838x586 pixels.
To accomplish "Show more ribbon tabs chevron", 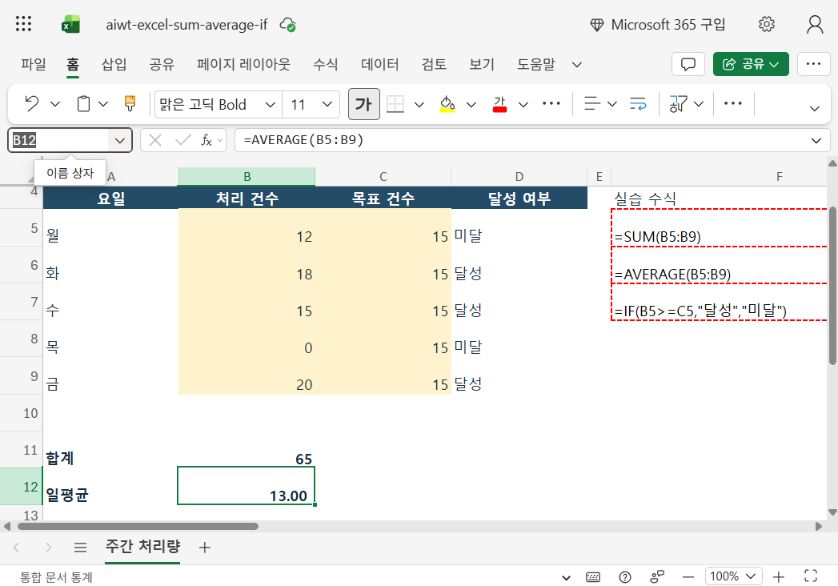I will (x=577, y=65).
